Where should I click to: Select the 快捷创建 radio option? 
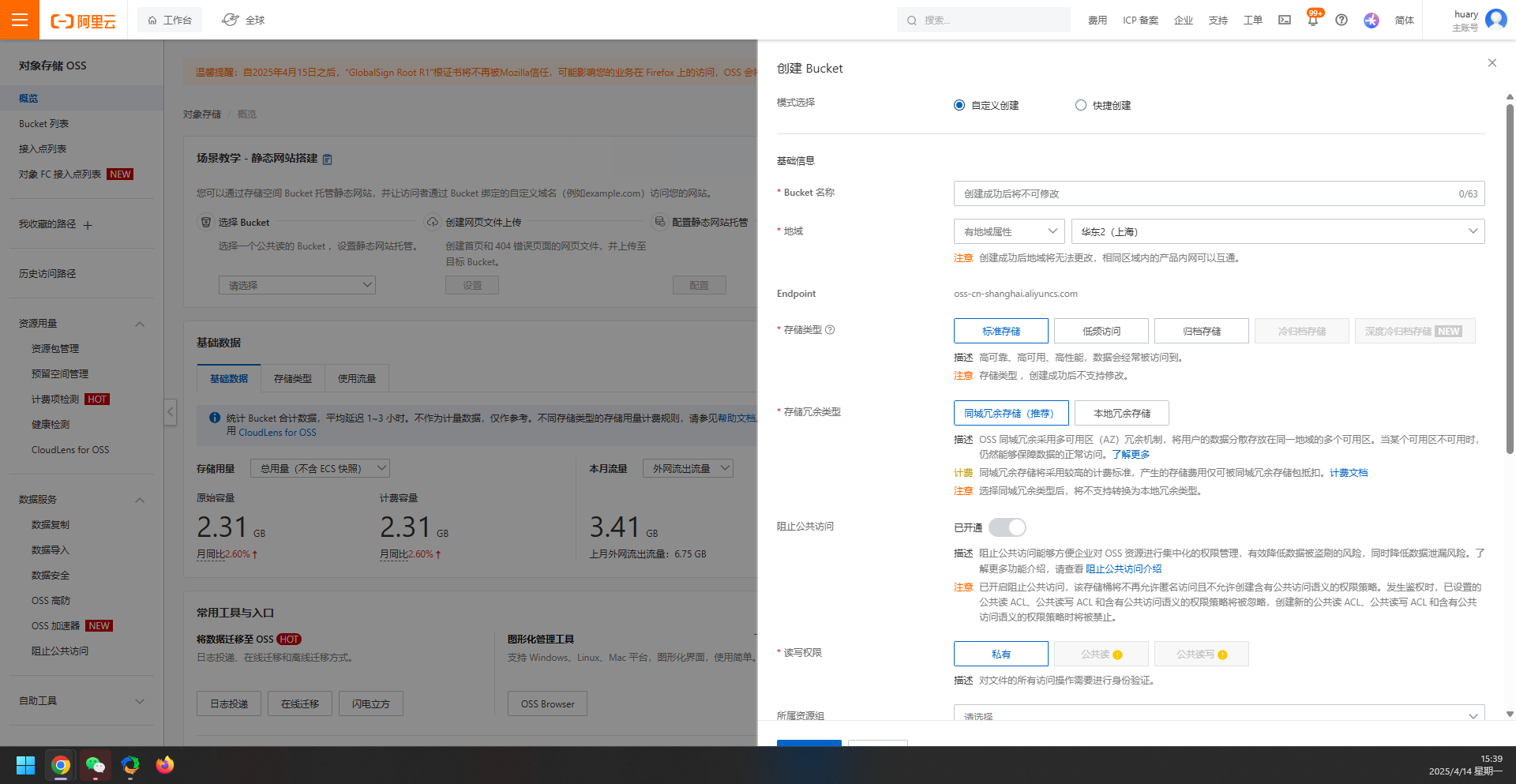pyautogui.click(x=1081, y=105)
